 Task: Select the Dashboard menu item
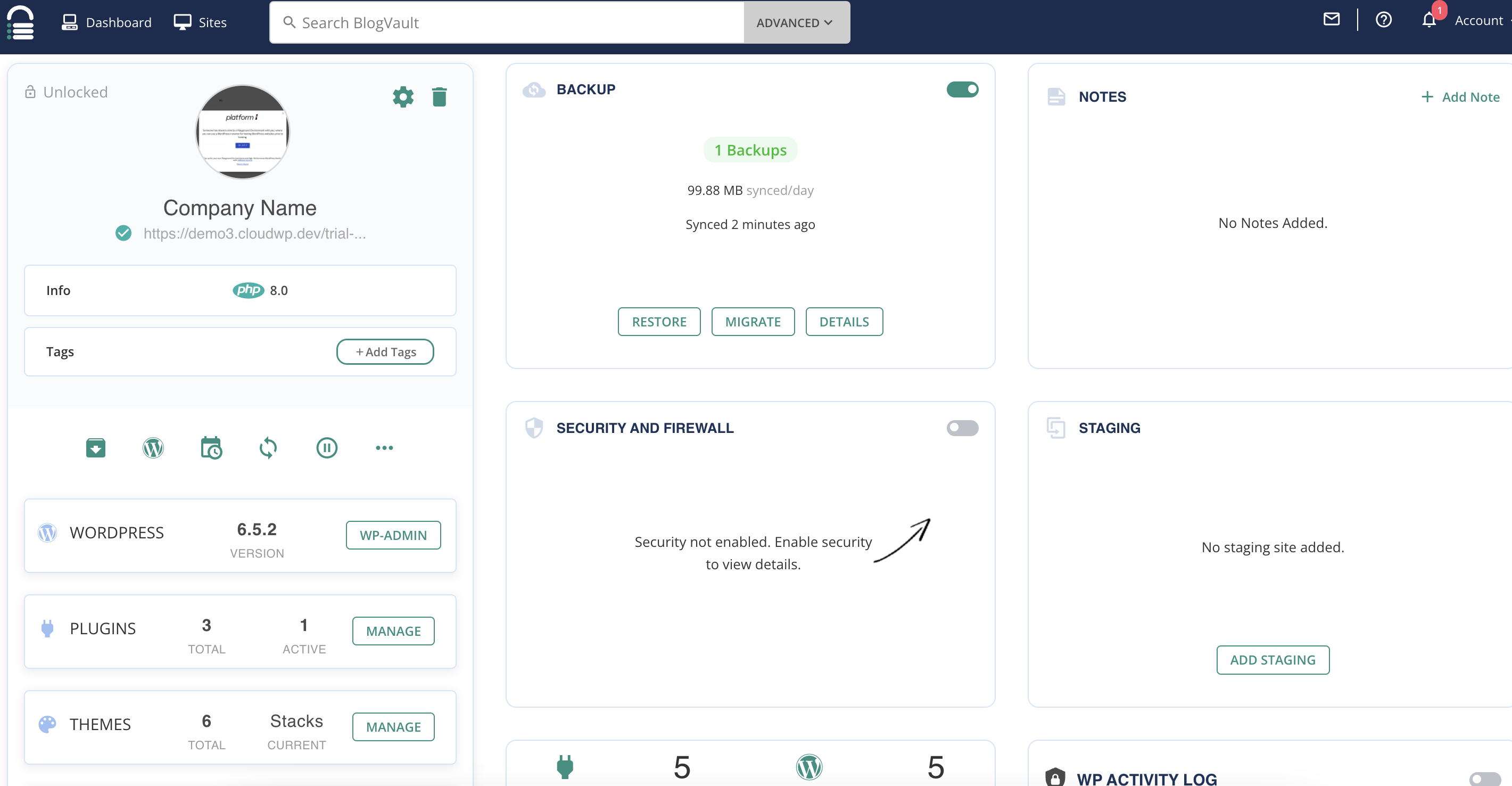click(x=107, y=21)
